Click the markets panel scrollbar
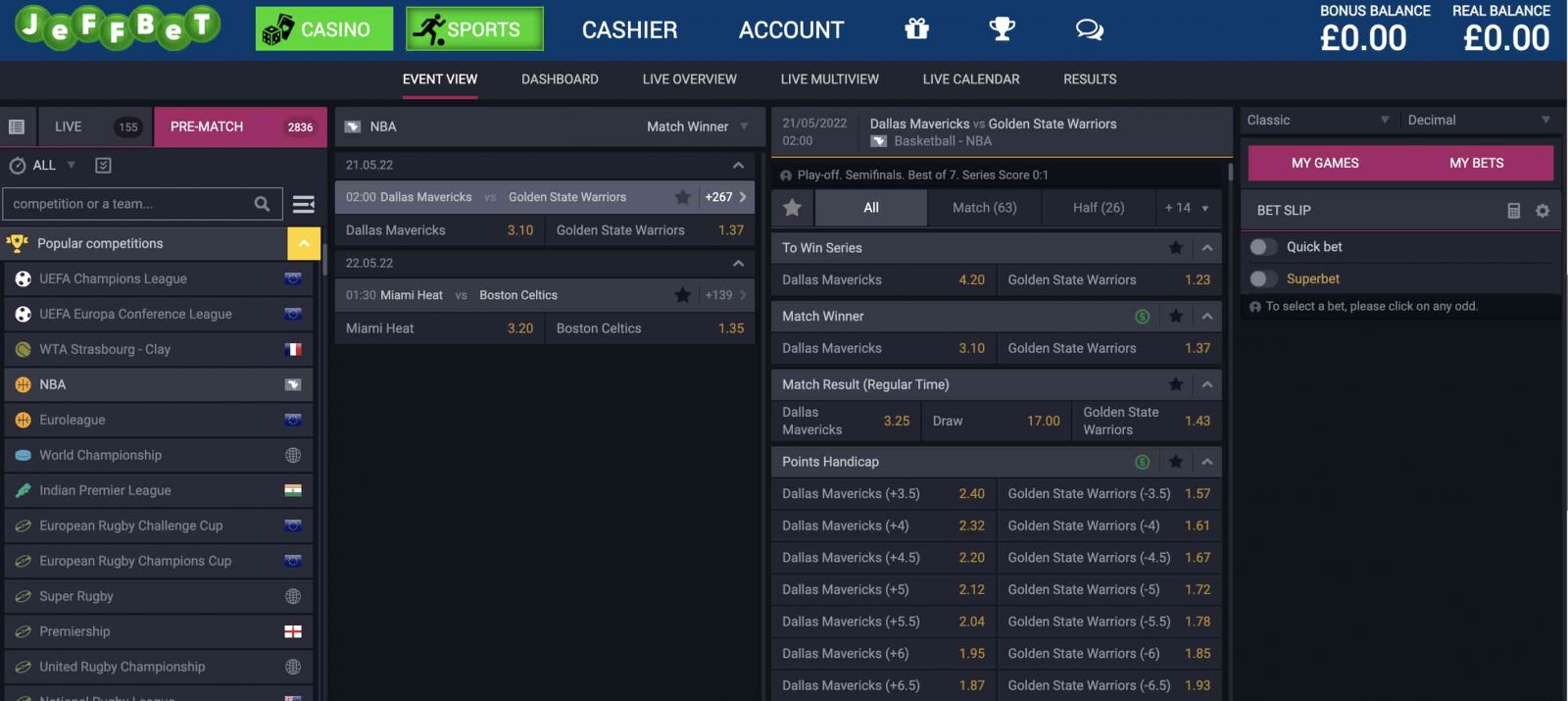 (1231, 172)
